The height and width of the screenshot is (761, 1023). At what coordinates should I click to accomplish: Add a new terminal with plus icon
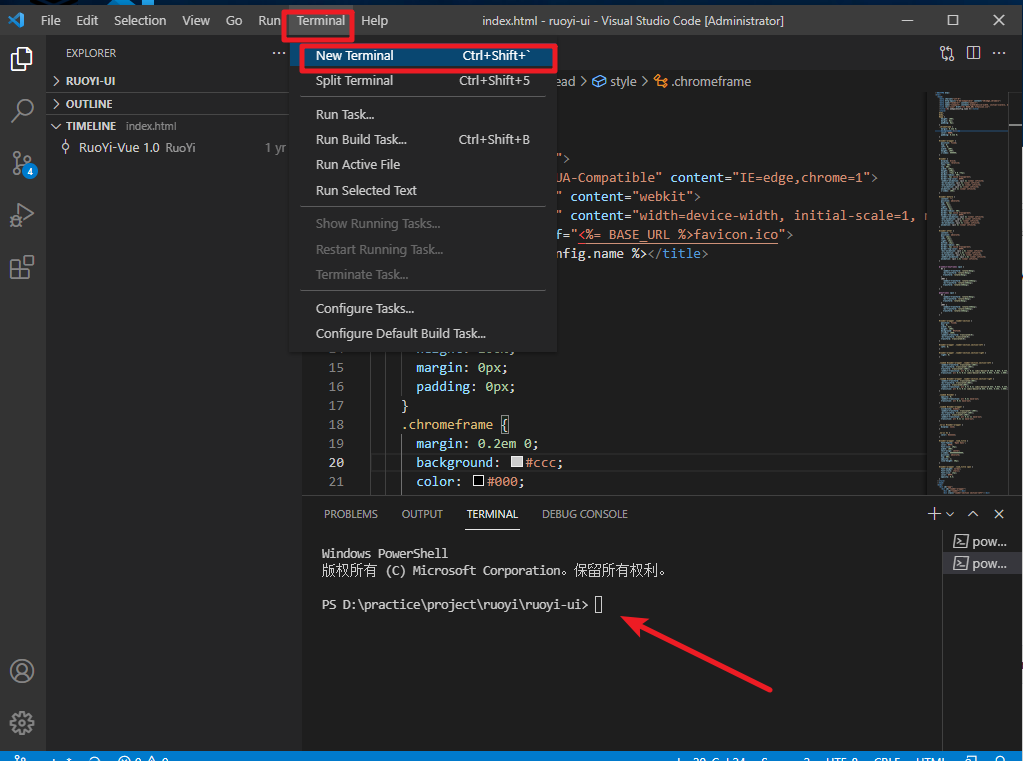(934, 514)
